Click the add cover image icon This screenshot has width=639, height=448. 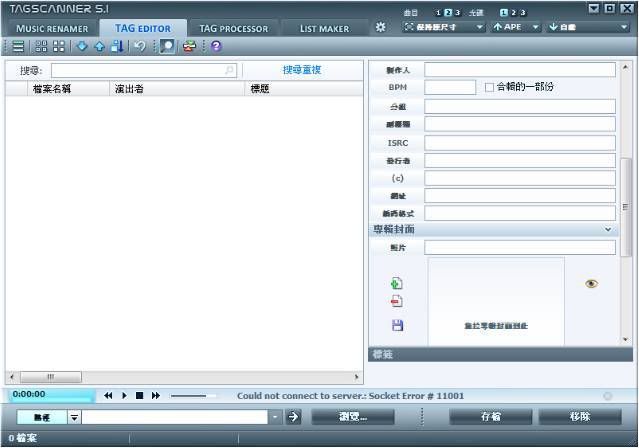click(x=397, y=284)
